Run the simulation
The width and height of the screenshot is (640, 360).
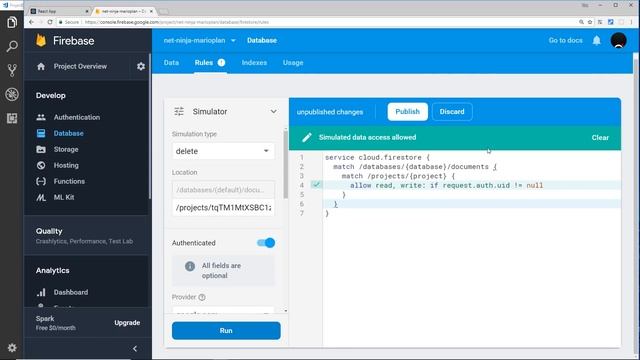(x=226, y=331)
